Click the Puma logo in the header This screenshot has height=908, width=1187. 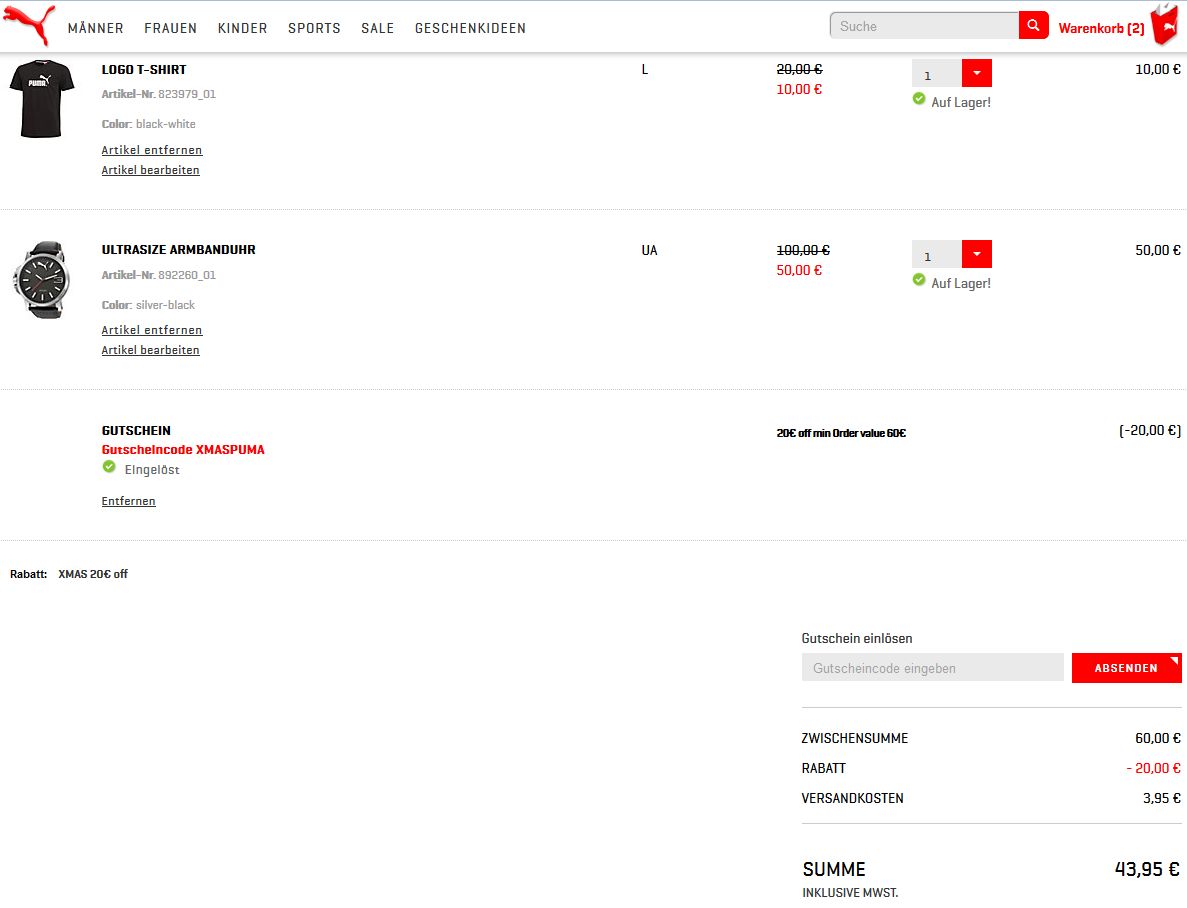pyautogui.click(x=29, y=24)
